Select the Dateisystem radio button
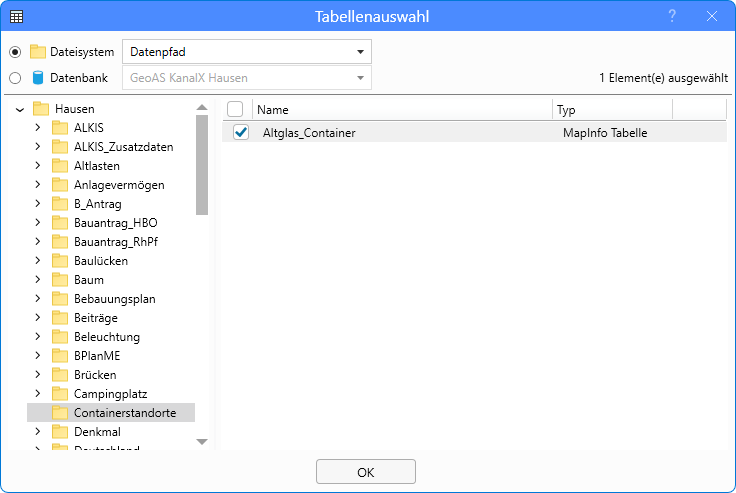The height and width of the screenshot is (493, 736). pyautogui.click(x=15, y=52)
